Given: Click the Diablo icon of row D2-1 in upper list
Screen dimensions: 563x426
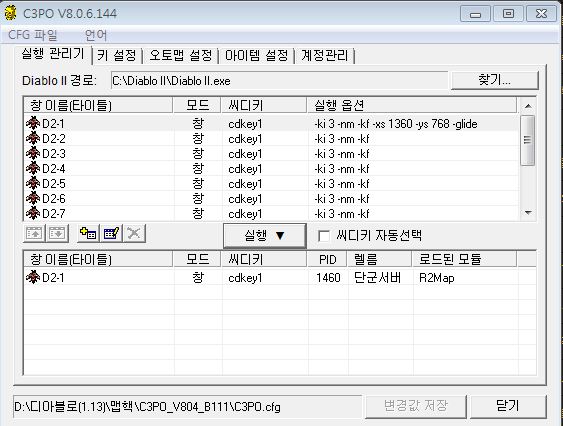Looking at the screenshot, I should (33, 124).
